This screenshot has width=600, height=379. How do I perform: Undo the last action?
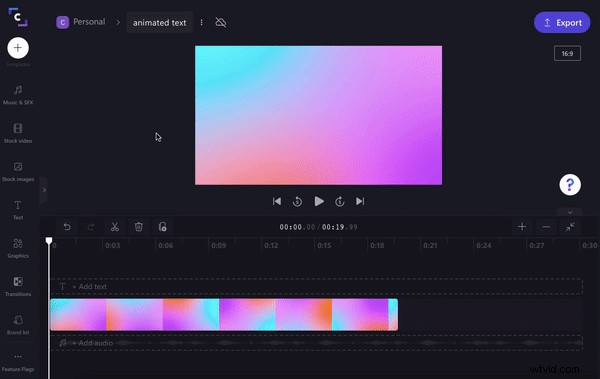click(x=67, y=227)
